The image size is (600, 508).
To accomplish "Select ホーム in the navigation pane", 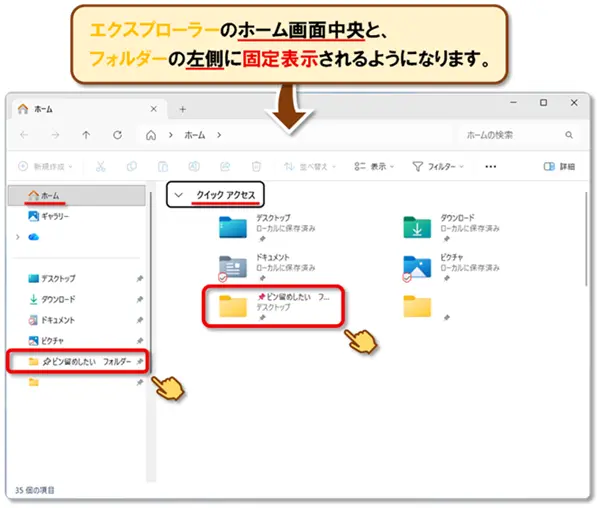I will (77, 195).
